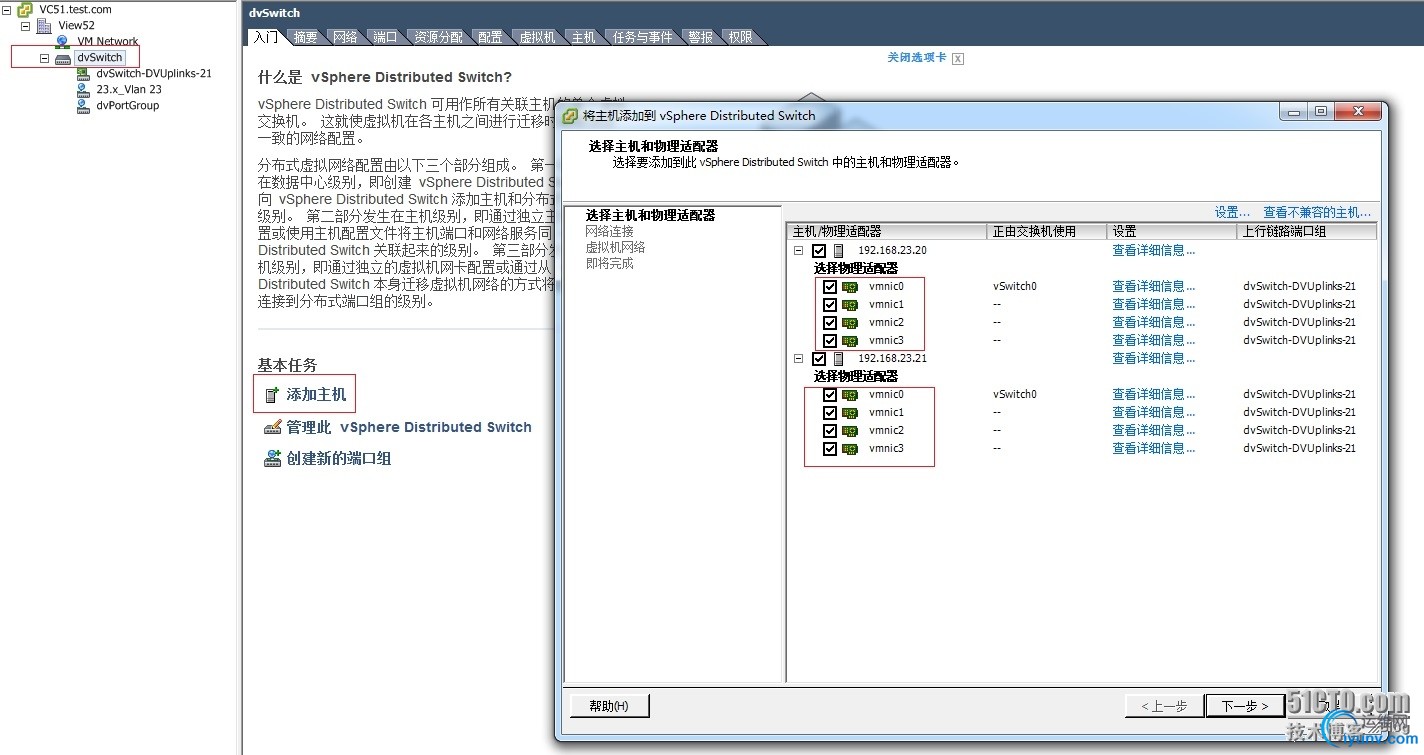Click vmnic0 adapter icon under 192.168.23.20
Viewport: 1424px width, 755px height.
(850, 286)
